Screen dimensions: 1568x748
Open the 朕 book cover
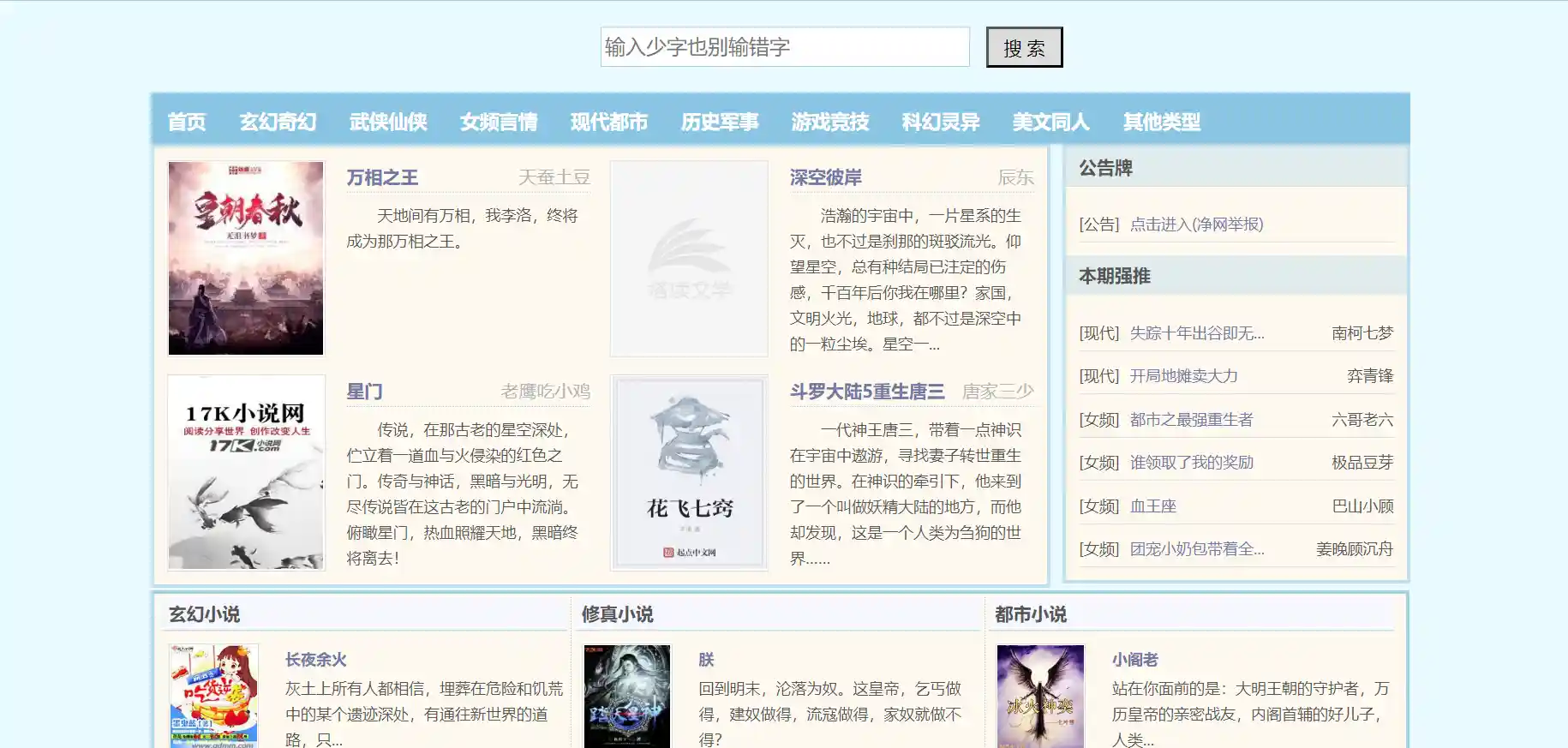pos(627,697)
